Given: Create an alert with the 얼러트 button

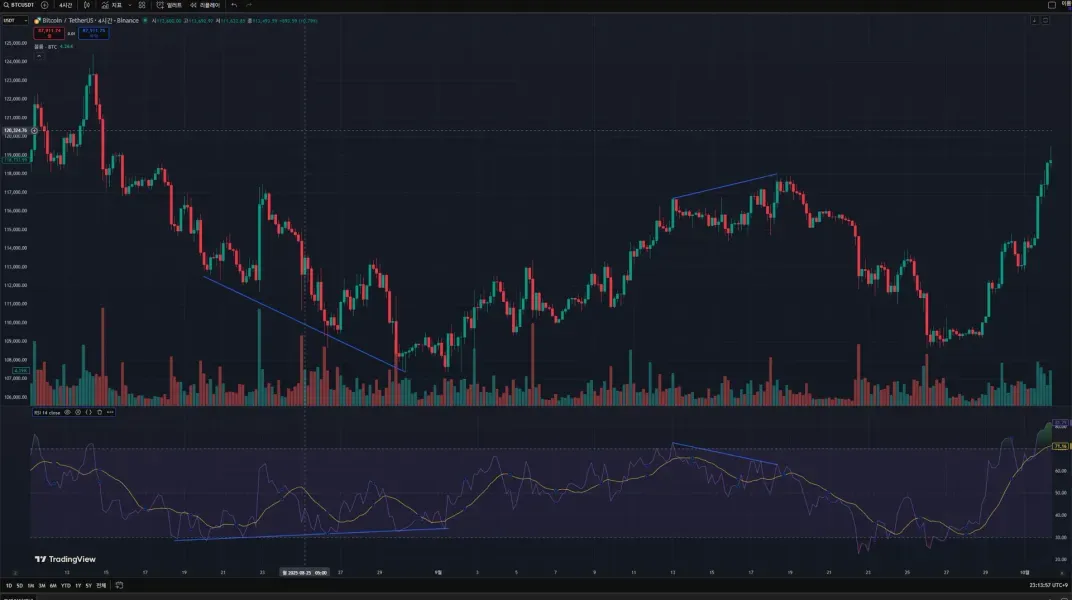Looking at the screenshot, I should 169,5.
